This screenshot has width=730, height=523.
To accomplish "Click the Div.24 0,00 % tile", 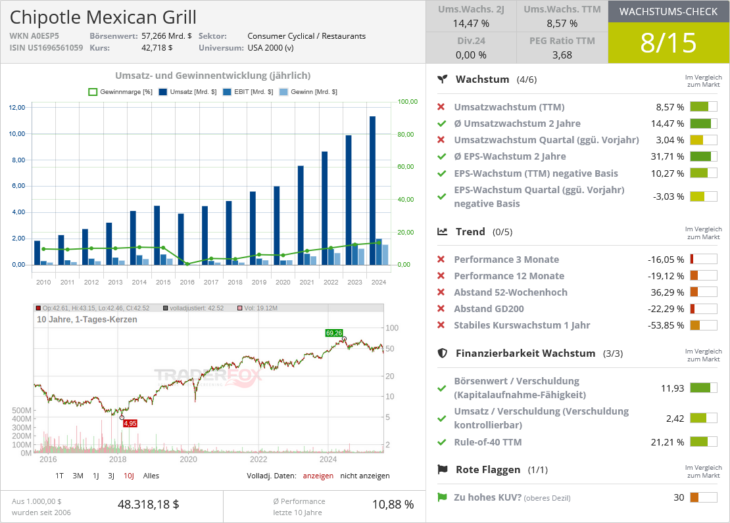I will [471, 48].
